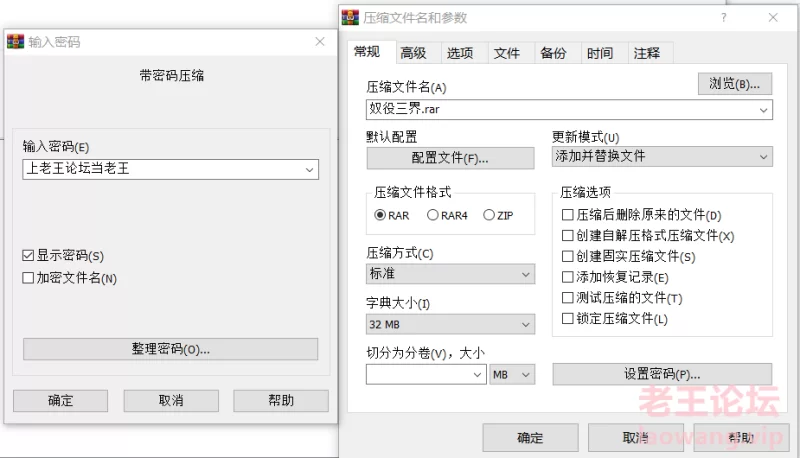Screen dimensions: 800x458
Task: Click the WinRAR icon in password dialog title
Action: pos(15,41)
